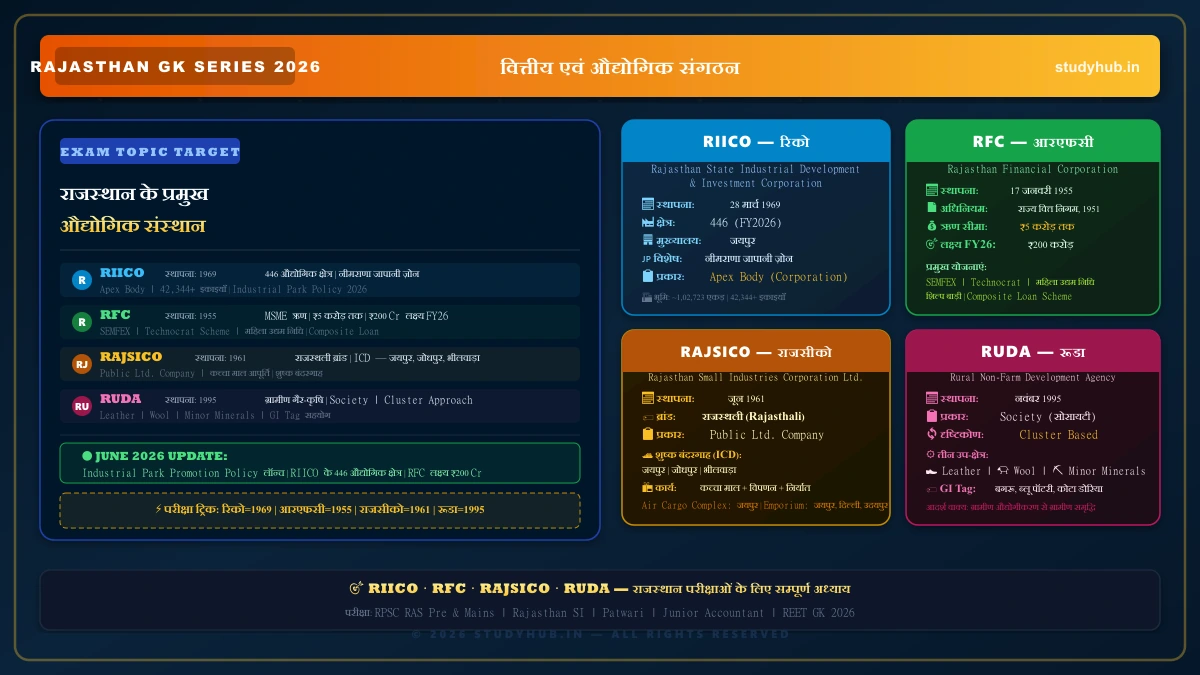Click the JUNE 2026 UPDATE heading
Screen dimensions: 1200x675
161,456
